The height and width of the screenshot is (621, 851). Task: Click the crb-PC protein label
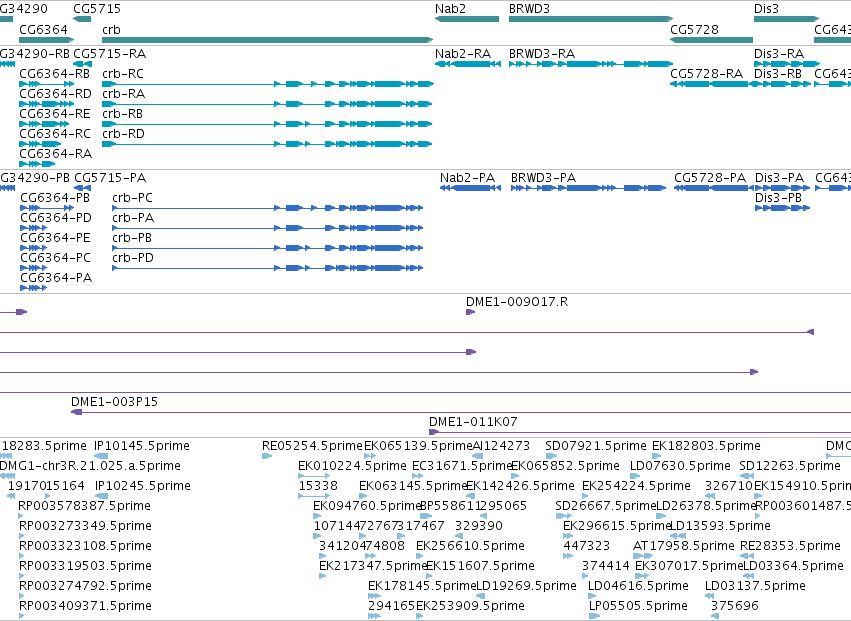coord(132,198)
